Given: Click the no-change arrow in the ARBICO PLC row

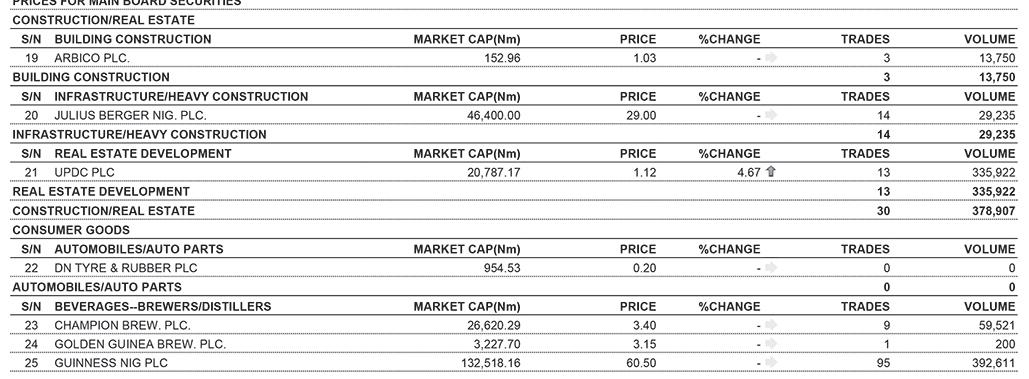Looking at the screenshot, I should pos(771,58).
